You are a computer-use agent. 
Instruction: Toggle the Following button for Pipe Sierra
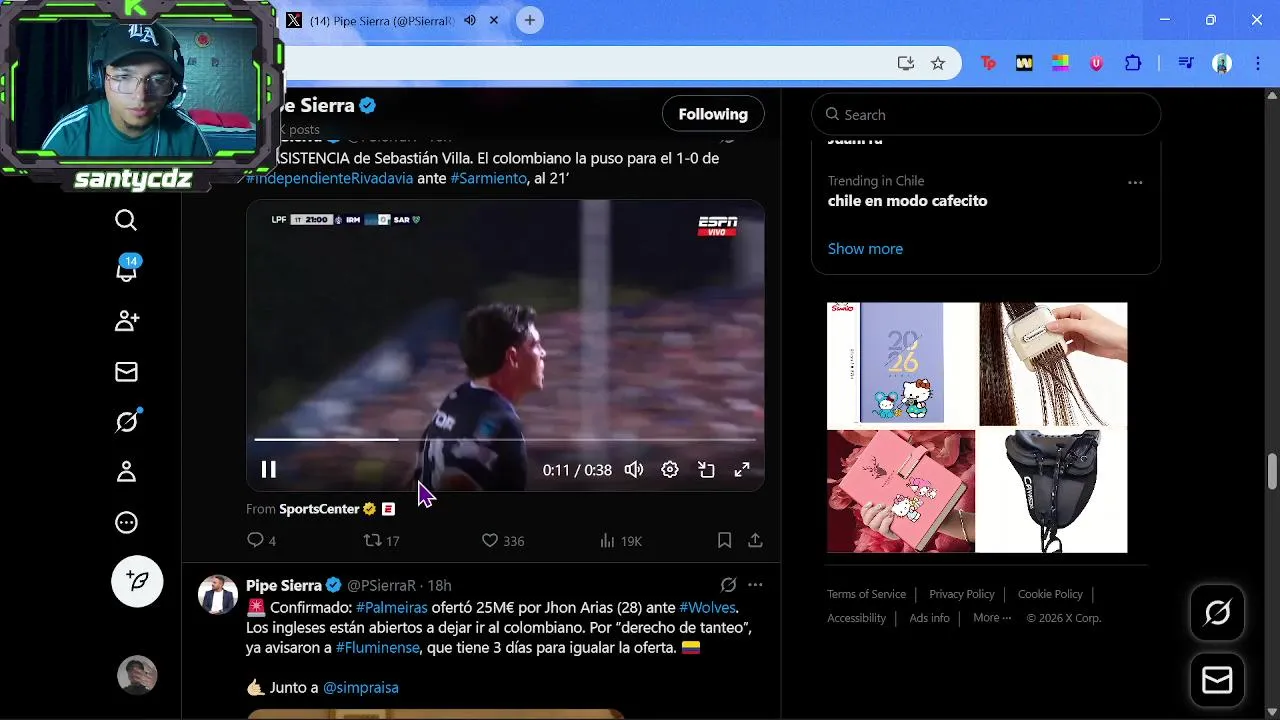pyautogui.click(x=713, y=114)
